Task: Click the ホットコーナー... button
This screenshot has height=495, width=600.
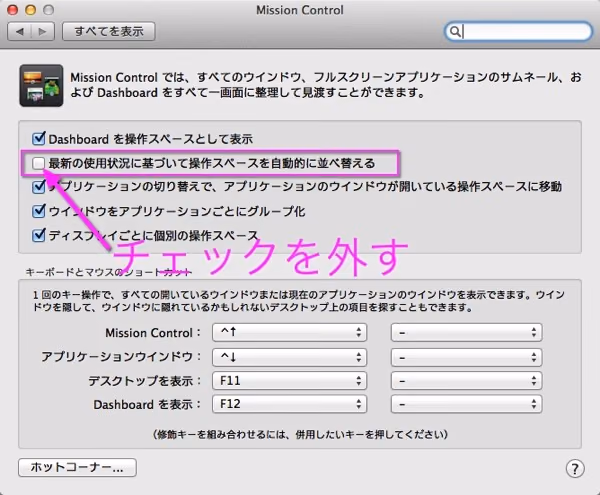Action: click(x=77, y=467)
